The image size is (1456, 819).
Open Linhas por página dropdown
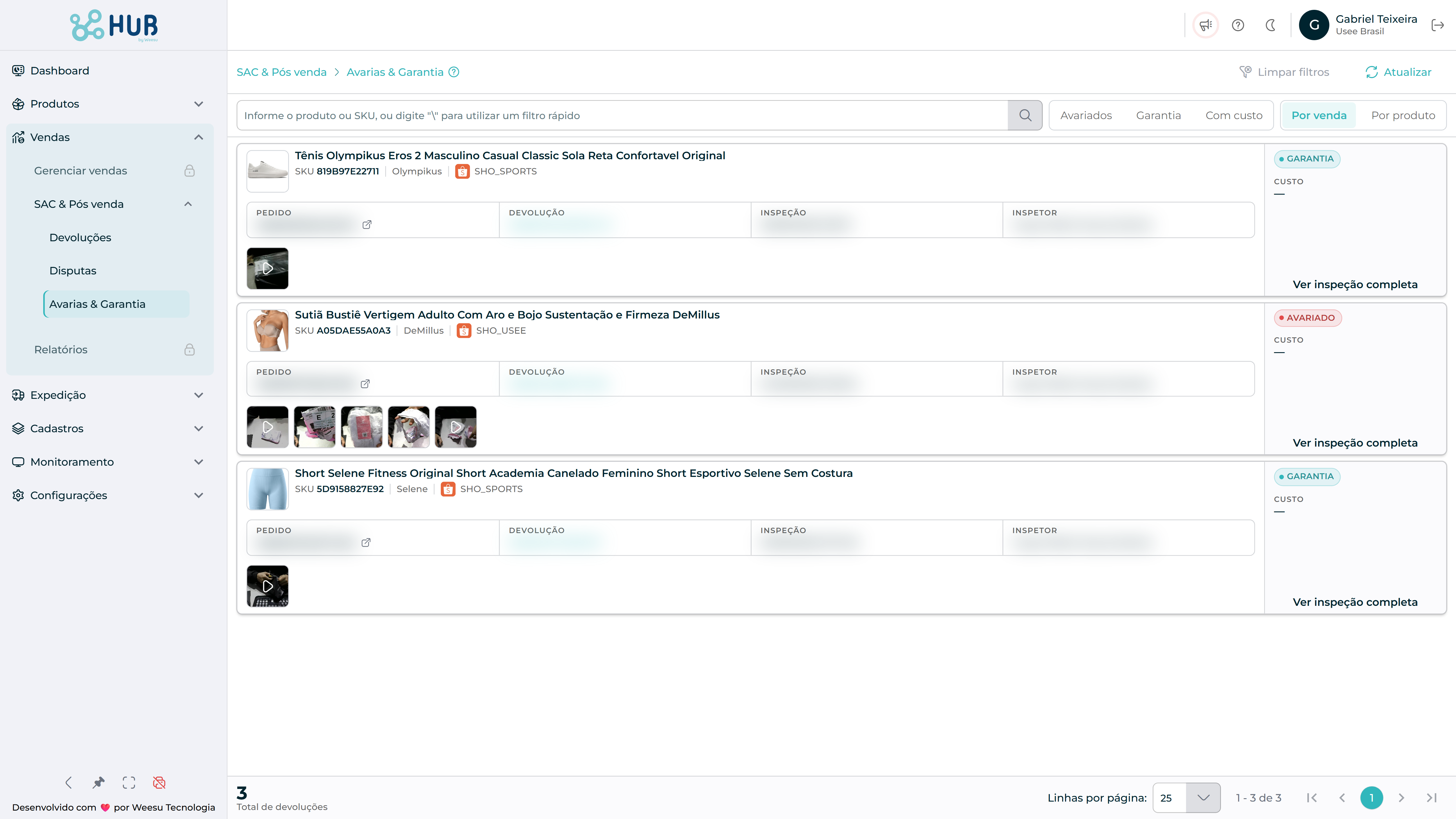(1186, 798)
